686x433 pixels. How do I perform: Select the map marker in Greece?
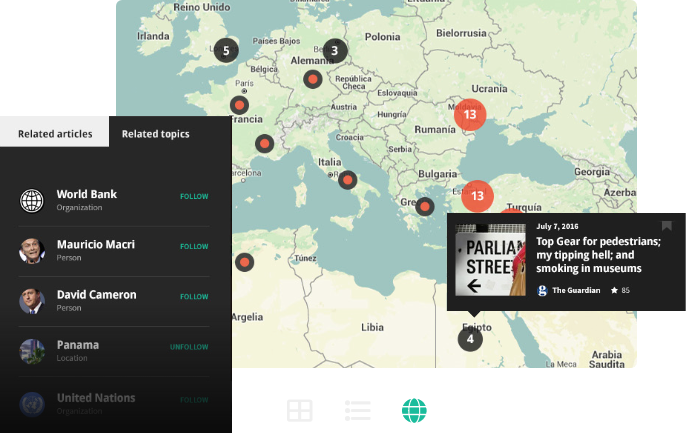click(424, 206)
